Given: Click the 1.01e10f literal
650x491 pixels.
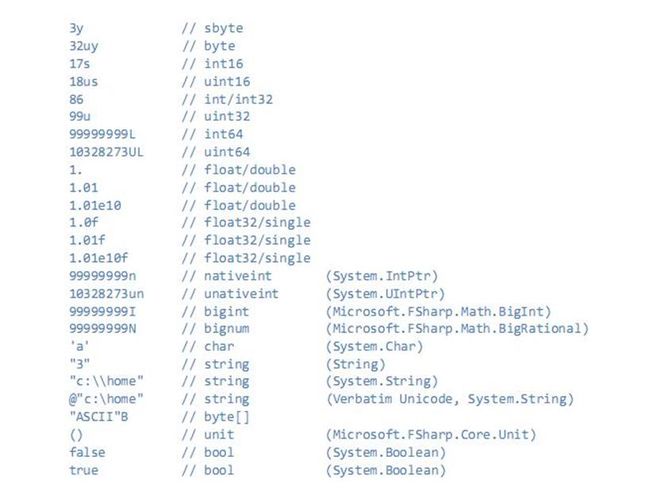Looking at the screenshot, I should 99,258.
